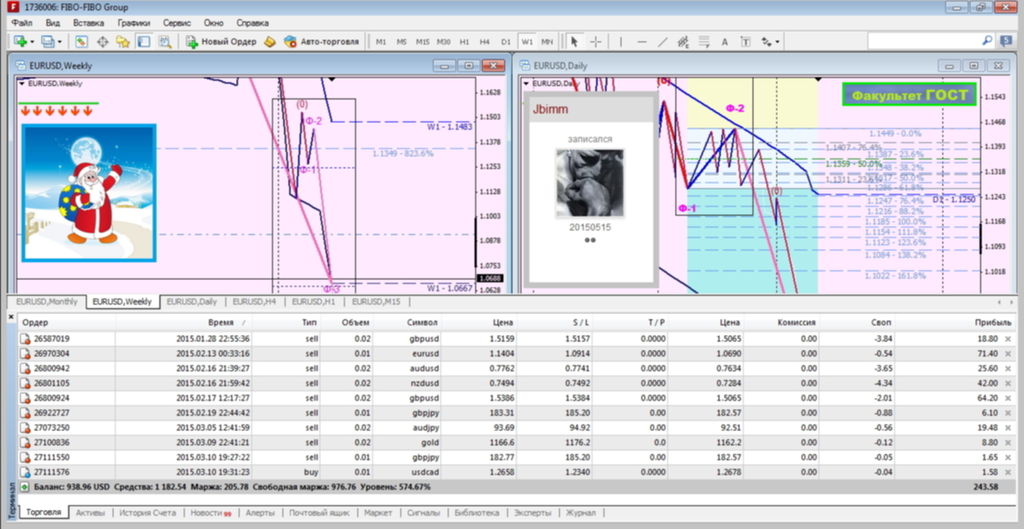The image size is (1024, 529).
Task: Select the vertical line drawing tool
Action: (620, 42)
